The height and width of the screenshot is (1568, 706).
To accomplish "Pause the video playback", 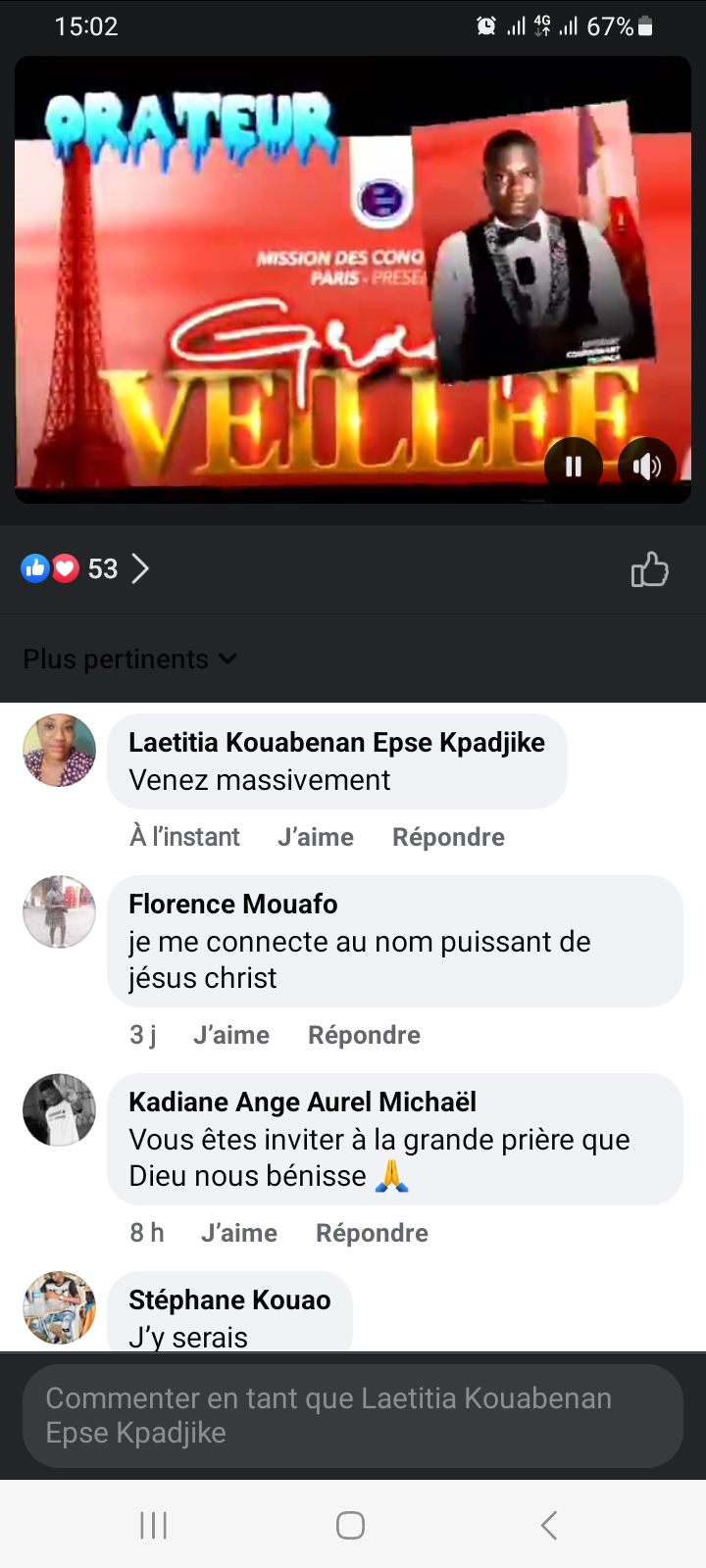I will click(574, 466).
